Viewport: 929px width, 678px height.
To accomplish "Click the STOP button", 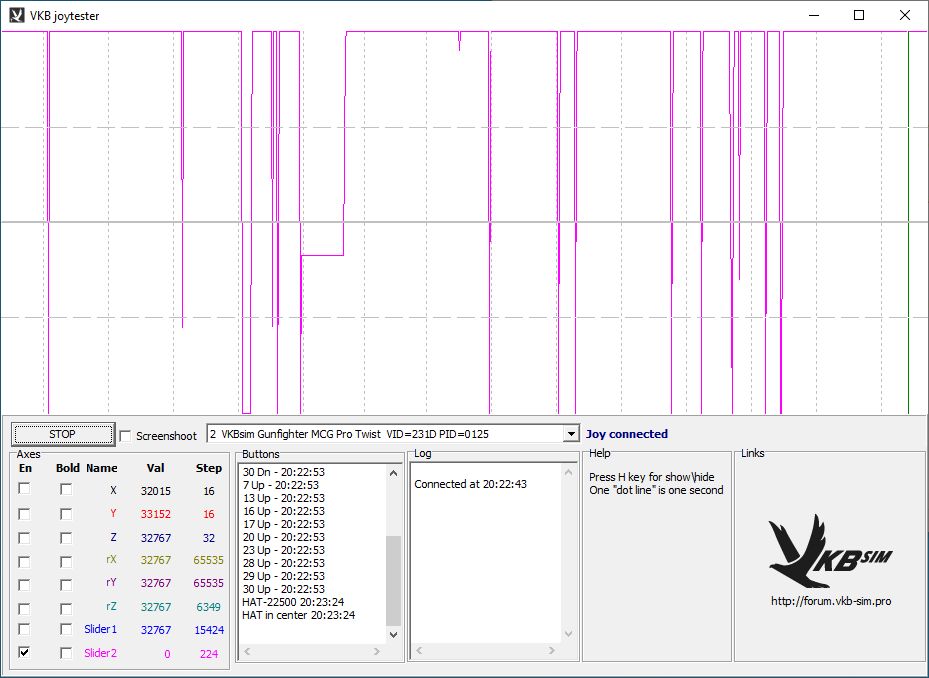I will point(62,434).
